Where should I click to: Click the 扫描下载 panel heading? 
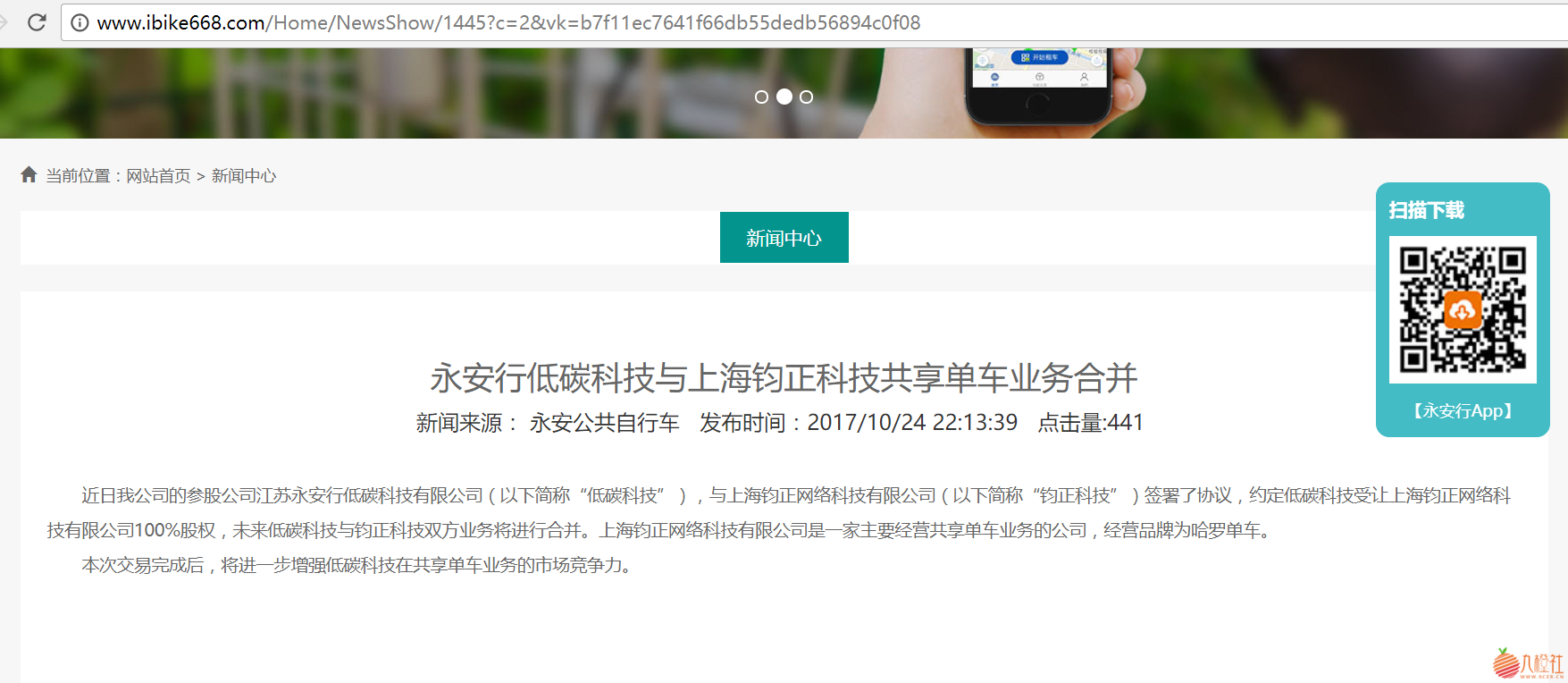tap(1426, 210)
